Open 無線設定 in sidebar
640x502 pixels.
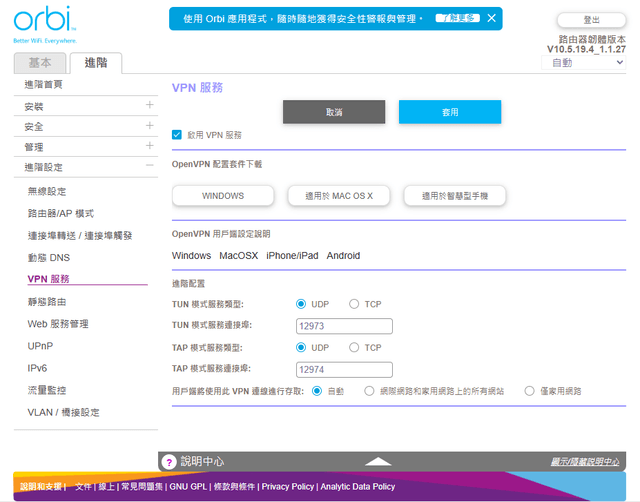click(x=47, y=191)
